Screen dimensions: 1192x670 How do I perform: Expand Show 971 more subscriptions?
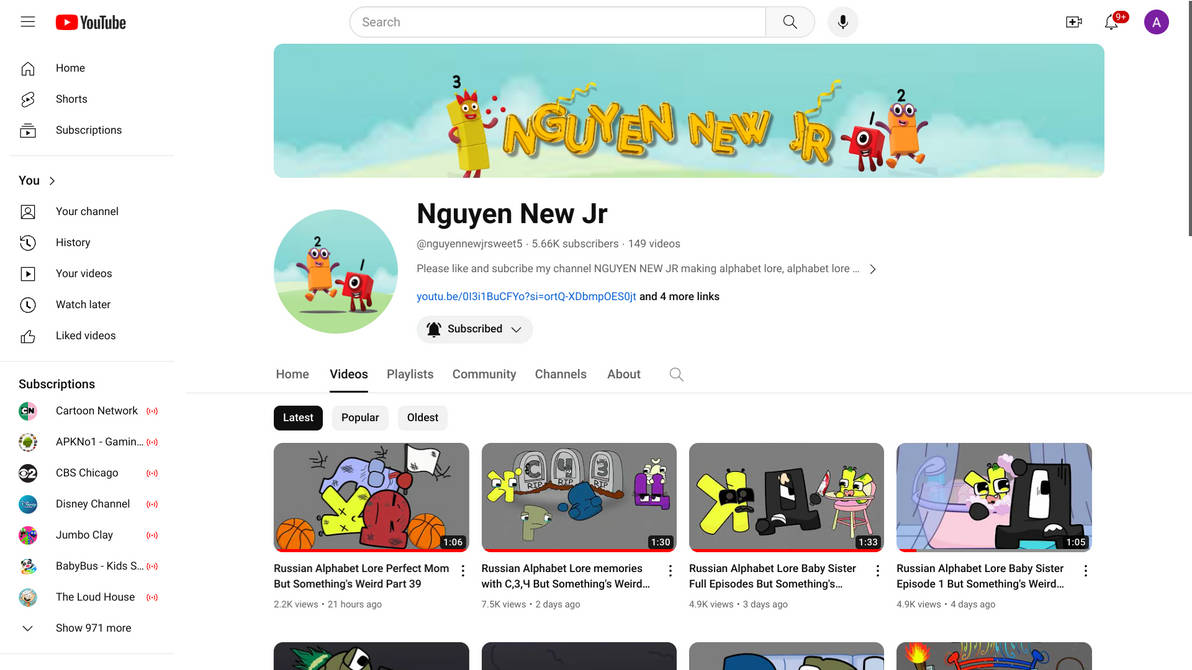point(91,628)
